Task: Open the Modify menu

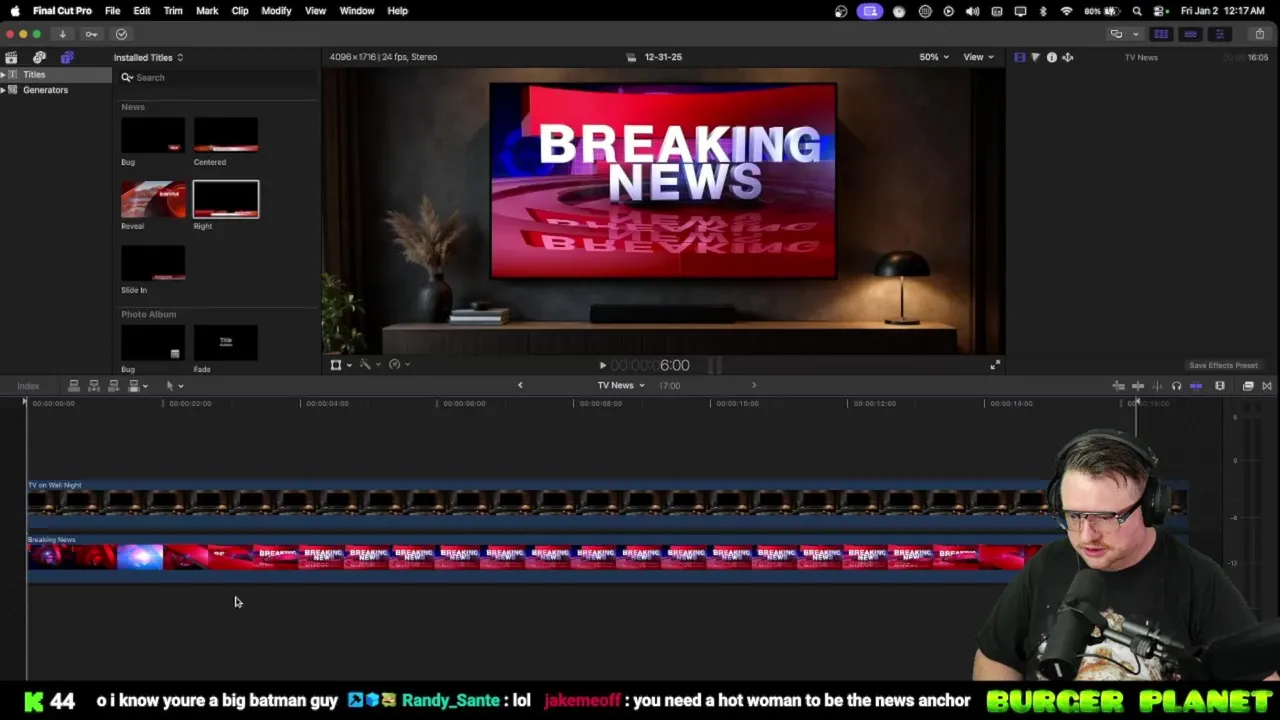Action: (276, 11)
